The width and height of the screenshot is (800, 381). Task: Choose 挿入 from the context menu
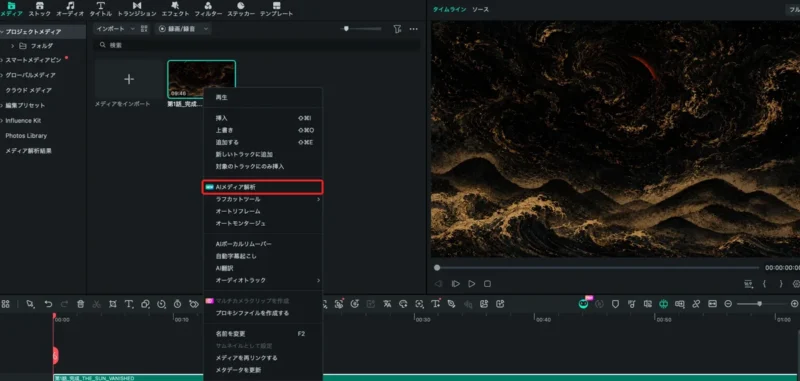point(263,118)
